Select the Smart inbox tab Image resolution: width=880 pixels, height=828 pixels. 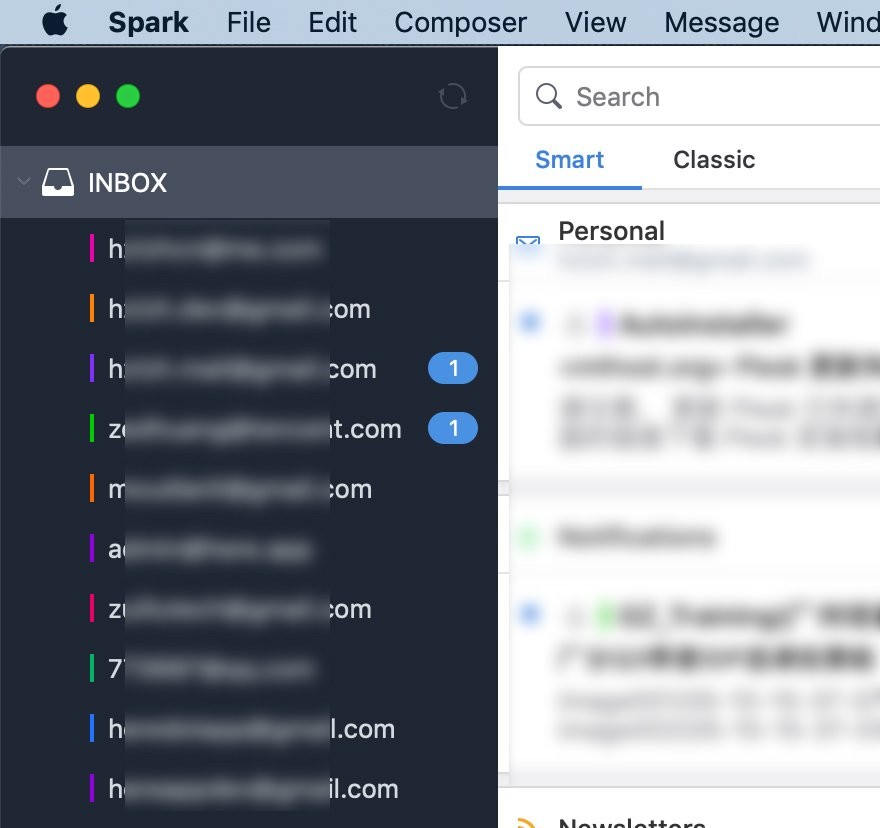[570, 160]
